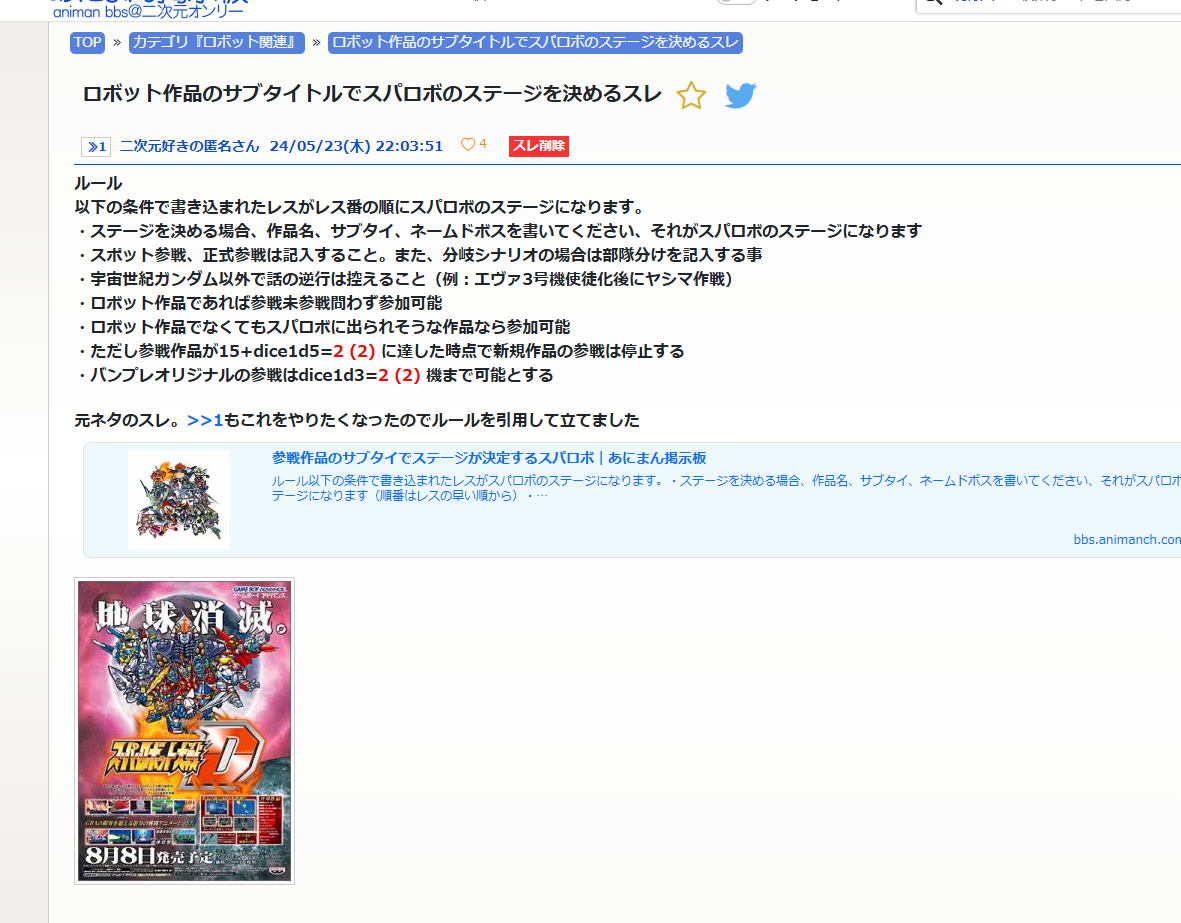Like post 1 with the heart icon
The width and height of the screenshot is (1181, 923).
pyautogui.click(x=468, y=145)
